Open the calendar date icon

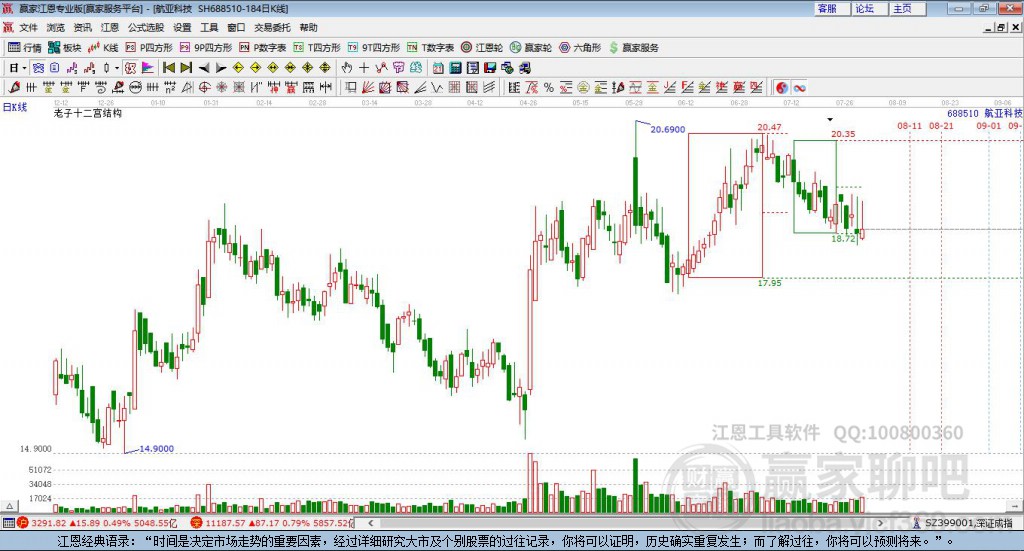coord(438,68)
